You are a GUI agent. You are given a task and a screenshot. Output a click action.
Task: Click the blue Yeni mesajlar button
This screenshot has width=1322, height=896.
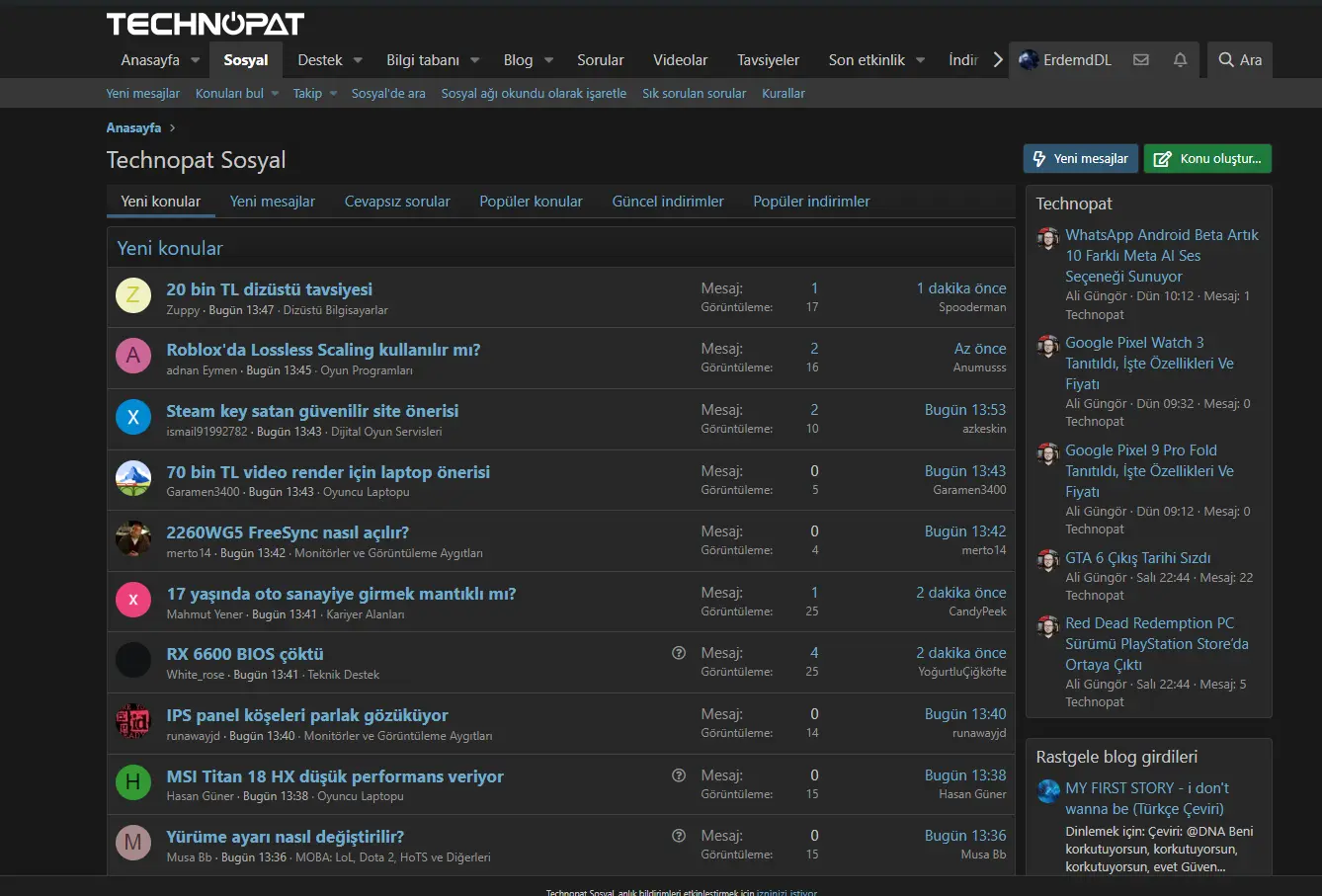click(x=1081, y=159)
